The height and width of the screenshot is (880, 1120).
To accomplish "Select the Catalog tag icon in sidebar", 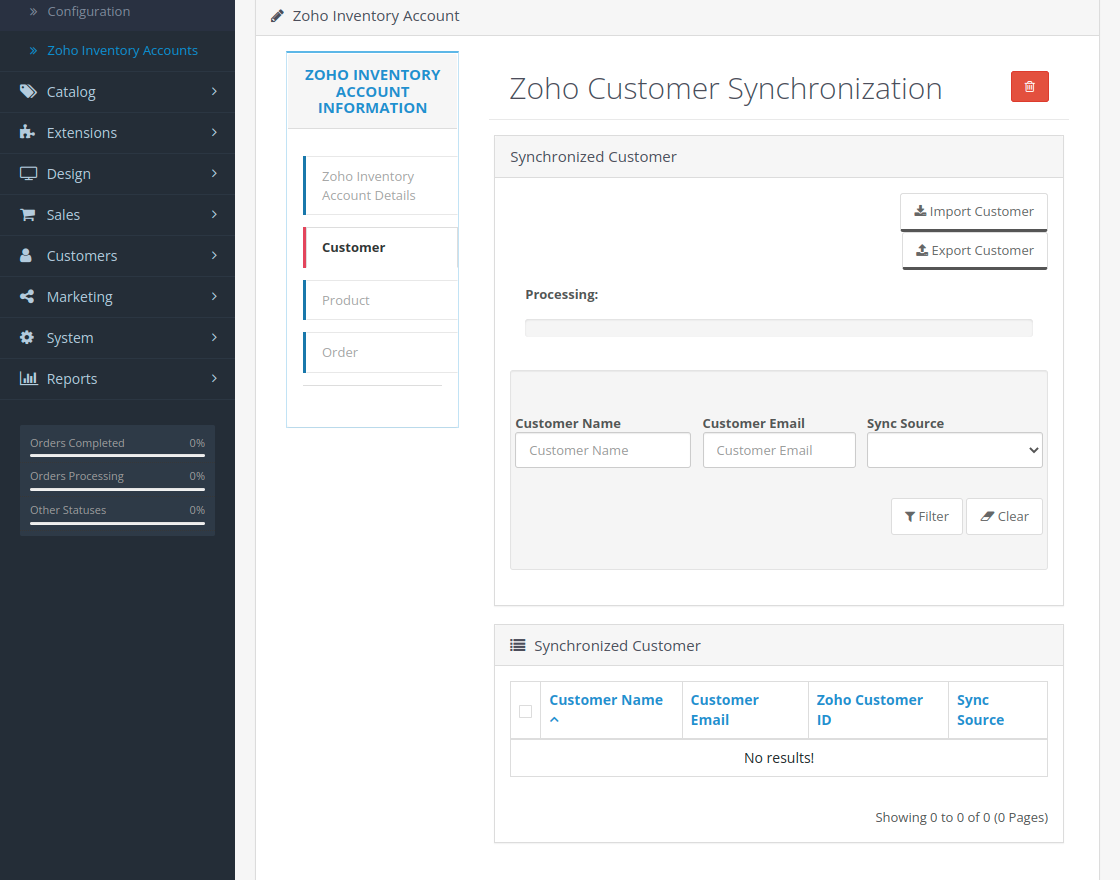I will (x=25, y=91).
